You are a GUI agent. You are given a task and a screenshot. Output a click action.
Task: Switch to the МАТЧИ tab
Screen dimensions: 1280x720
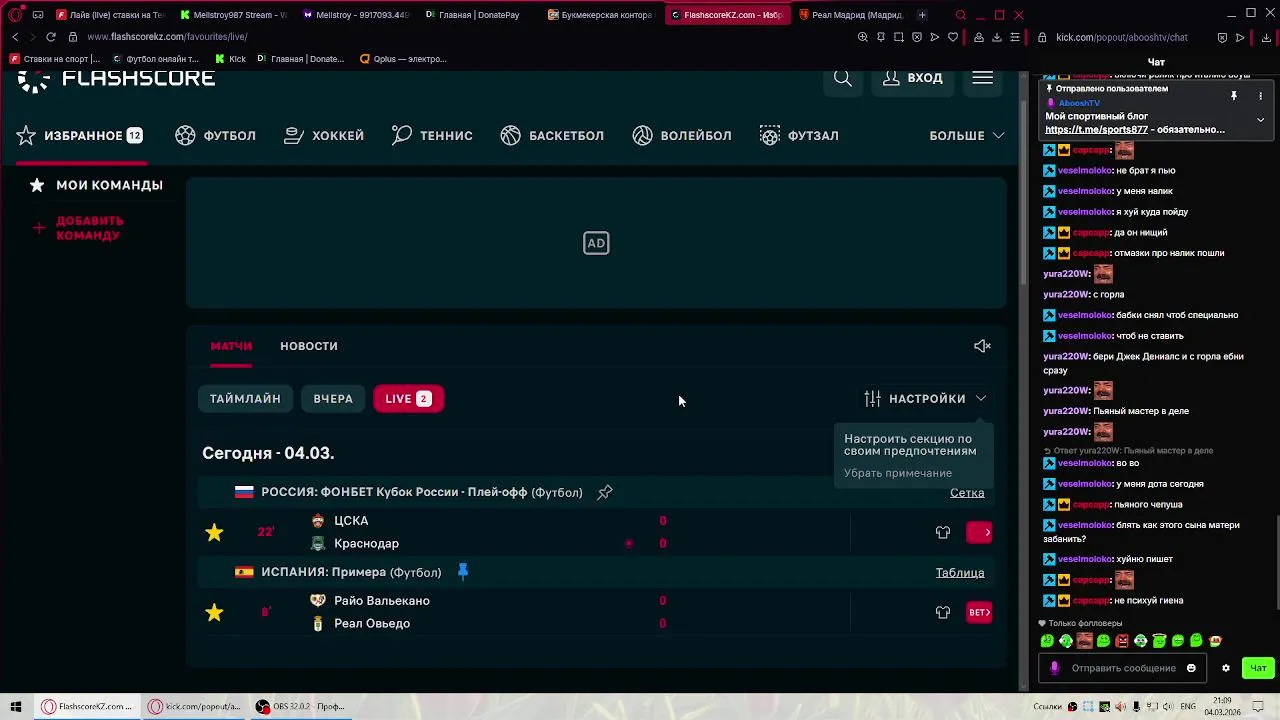tap(231, 346)
